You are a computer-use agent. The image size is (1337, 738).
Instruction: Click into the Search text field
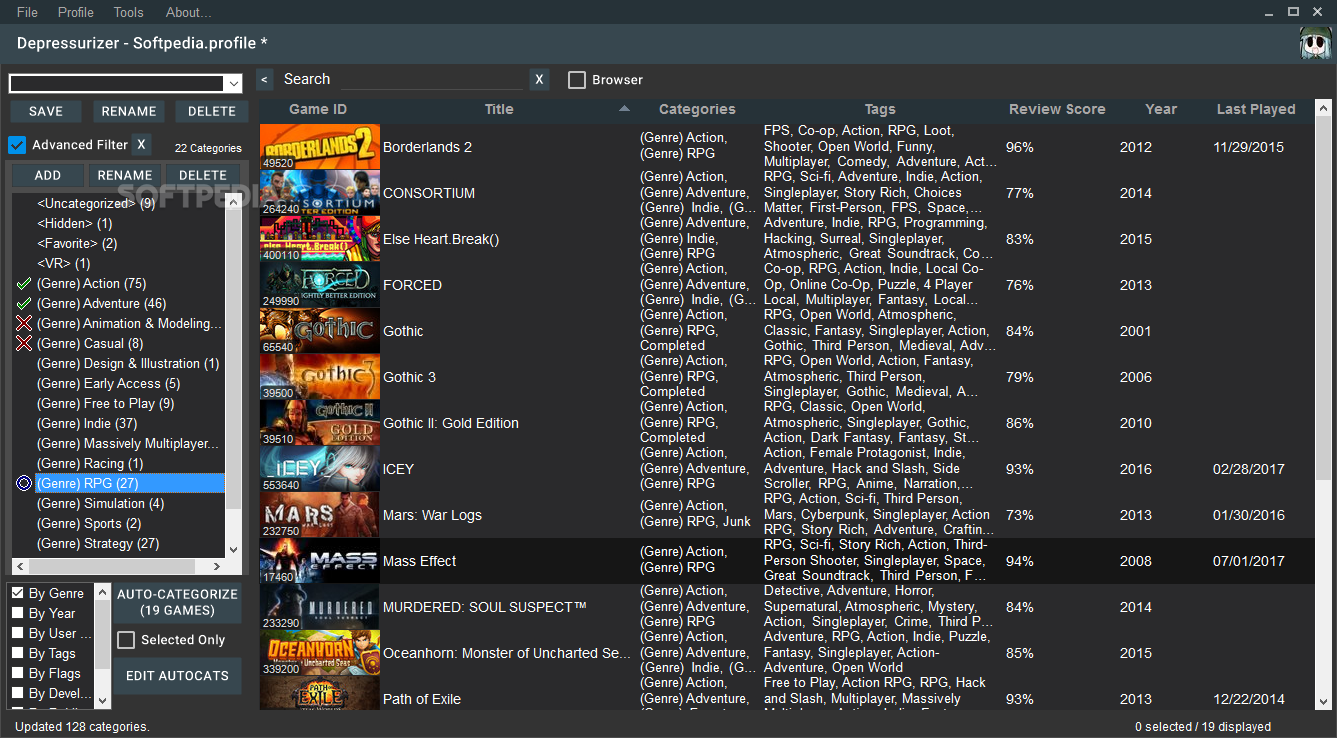[431, 80]
